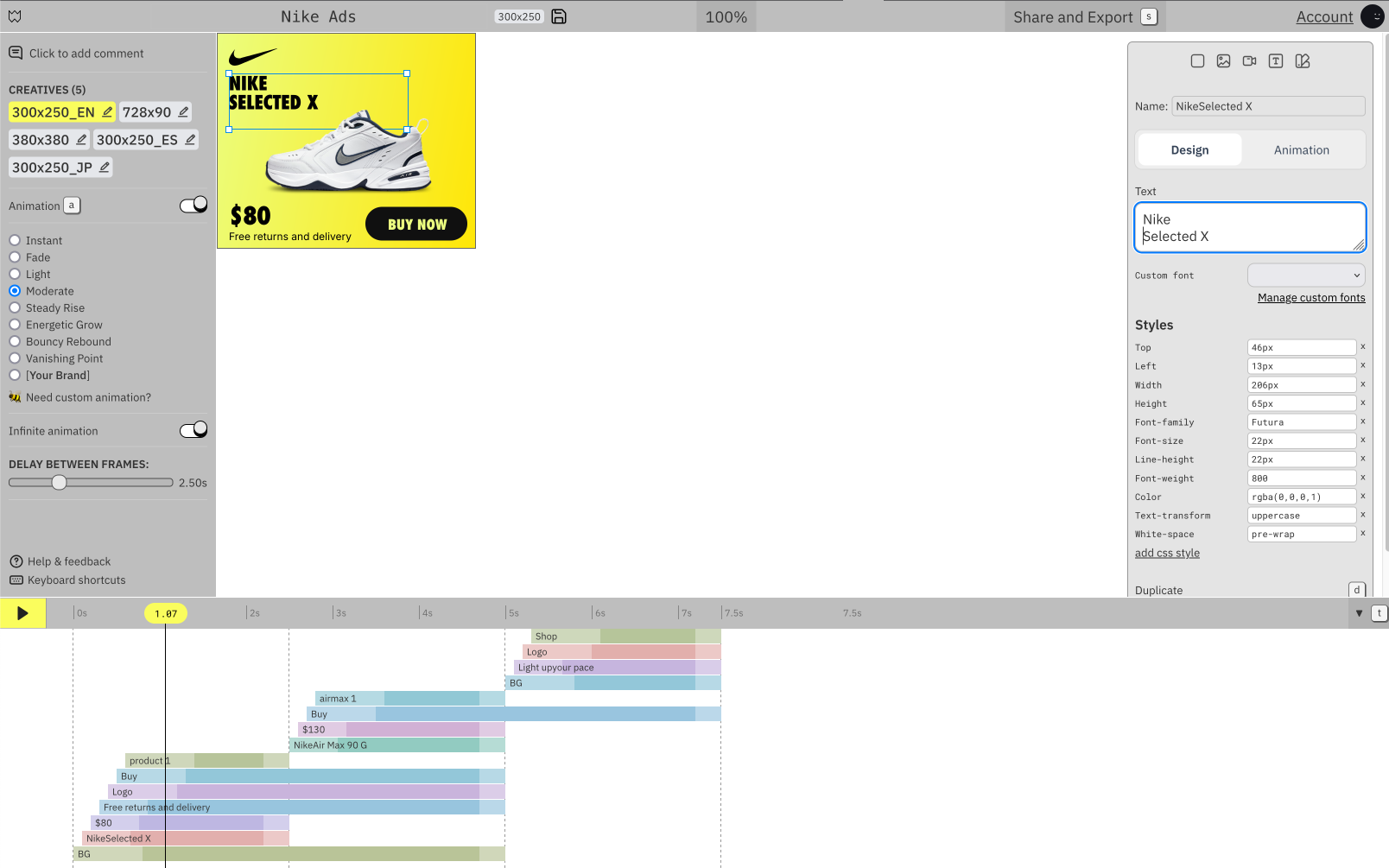Screen dimensions: 1389x868
Task: Rename the 300x250_EN creative with its pencil
Action: pyautogui.click(x=107, y=111)
